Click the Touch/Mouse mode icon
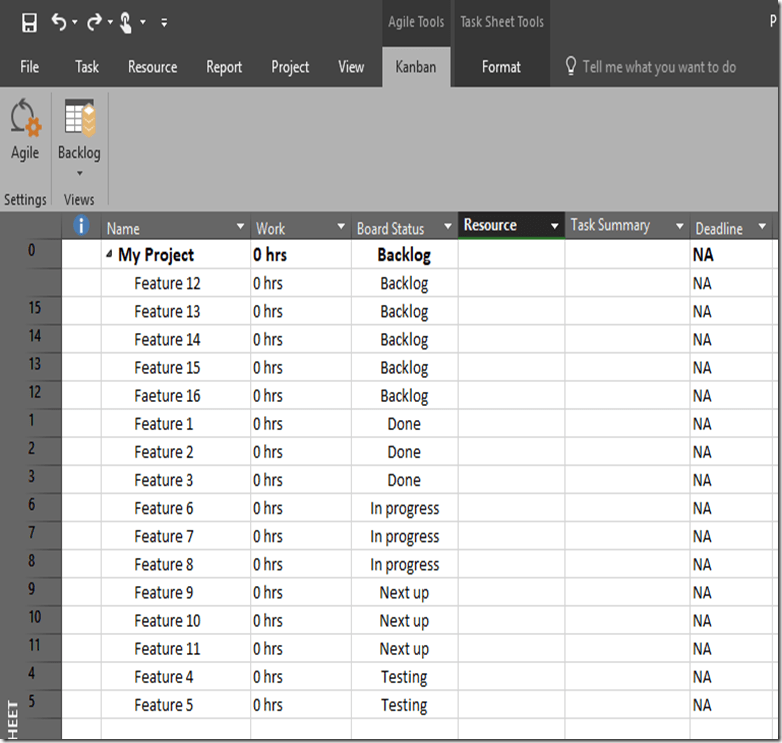782x743 pixels. coord(128,22)
